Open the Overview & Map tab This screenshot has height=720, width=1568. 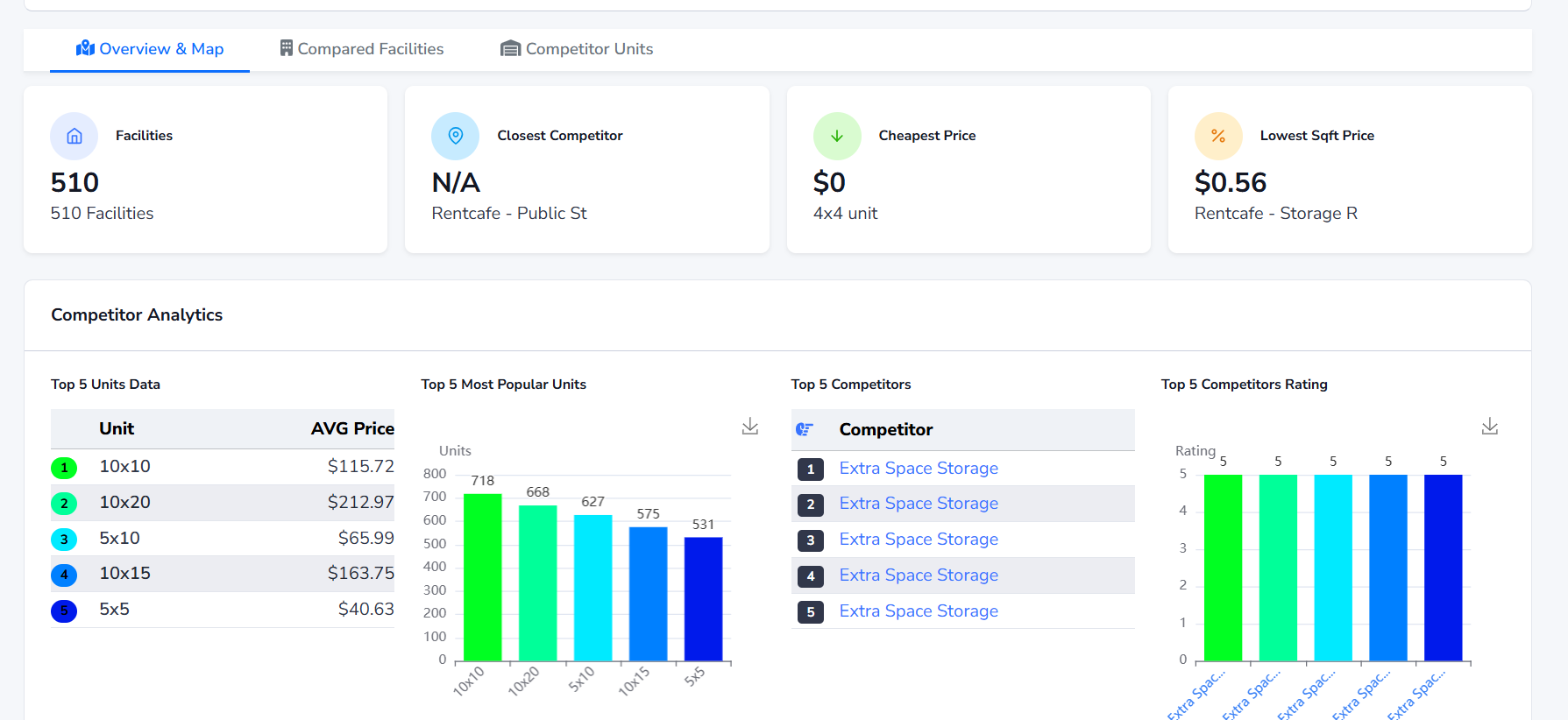point(150,49)
